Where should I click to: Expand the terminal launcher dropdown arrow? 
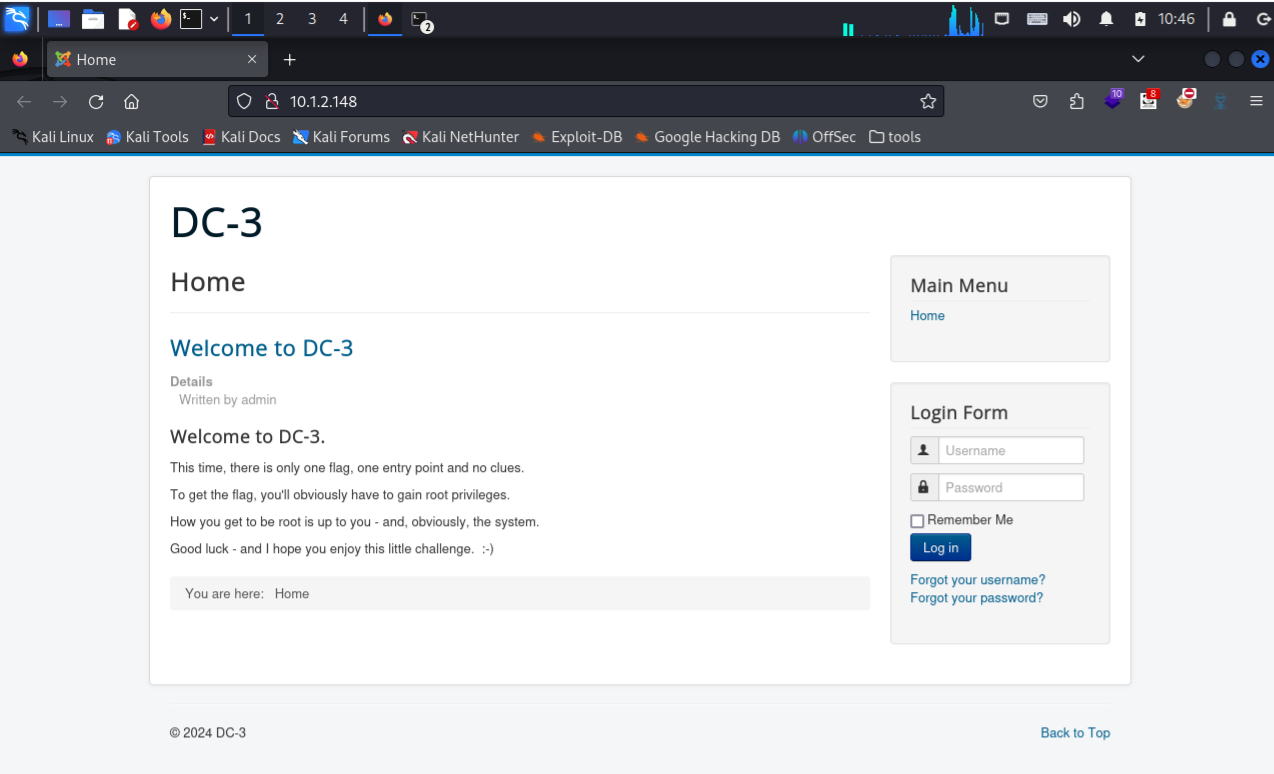tap(214, 19)
